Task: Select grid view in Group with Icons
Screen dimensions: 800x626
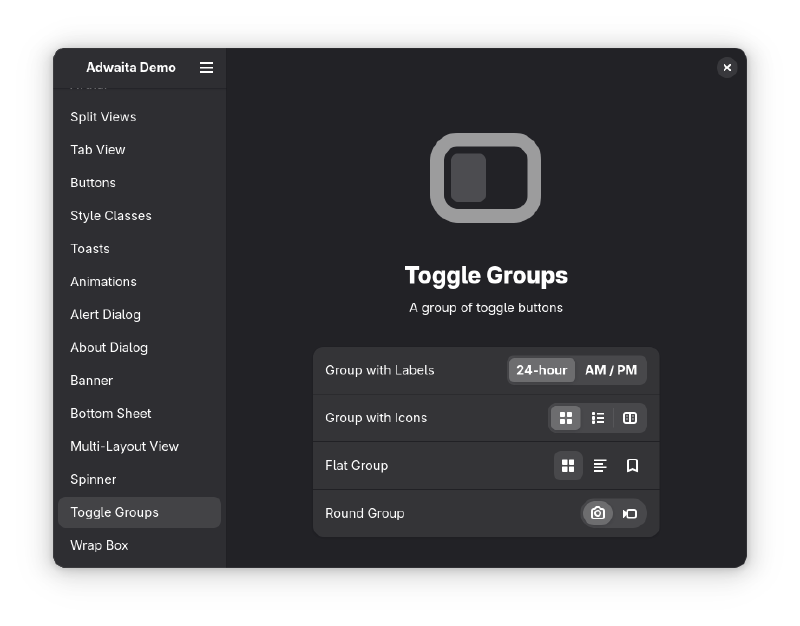Action: click(x=566, y=418)
